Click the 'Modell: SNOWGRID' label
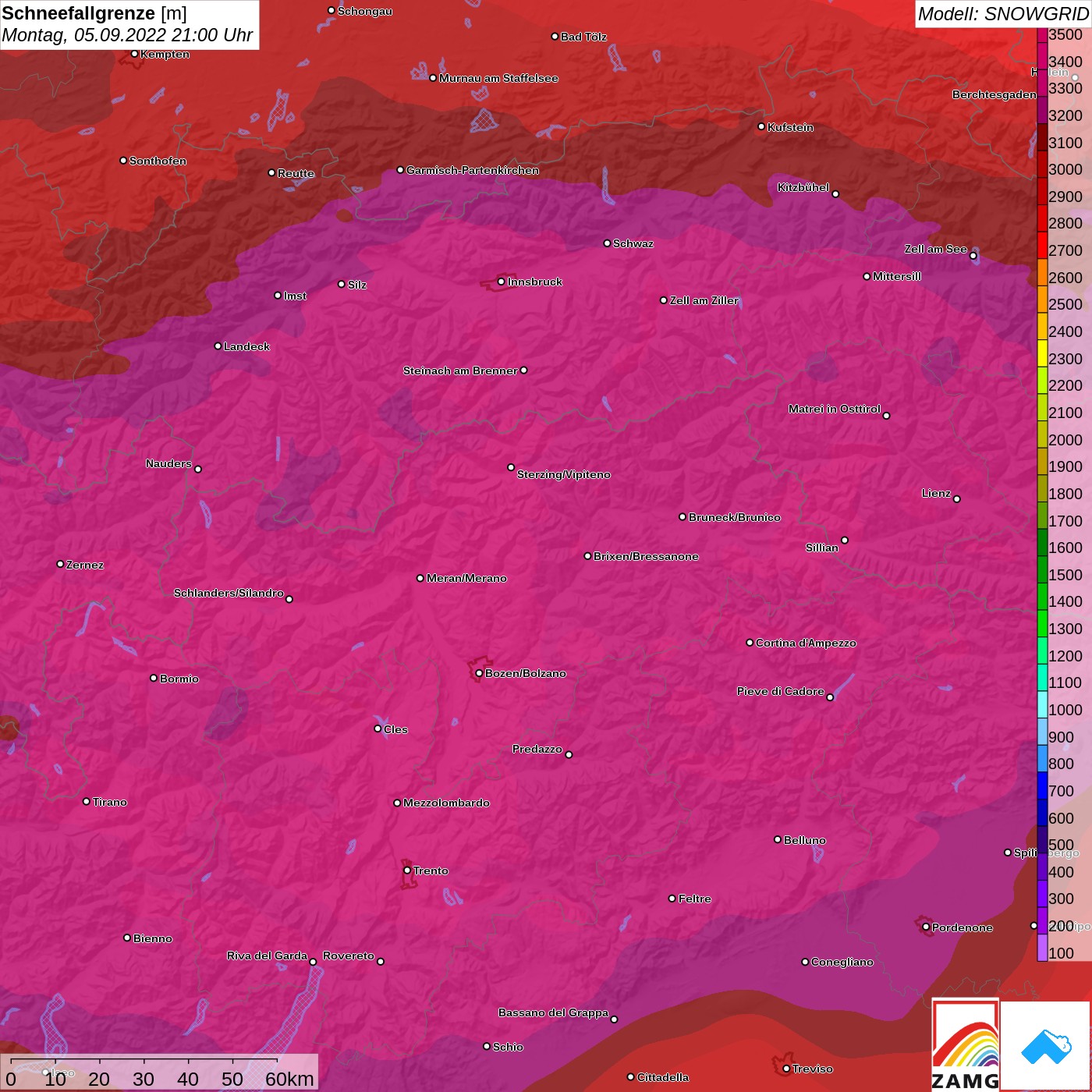1092x1092 pixels. pyautogui.click(x=1002, y=13)
